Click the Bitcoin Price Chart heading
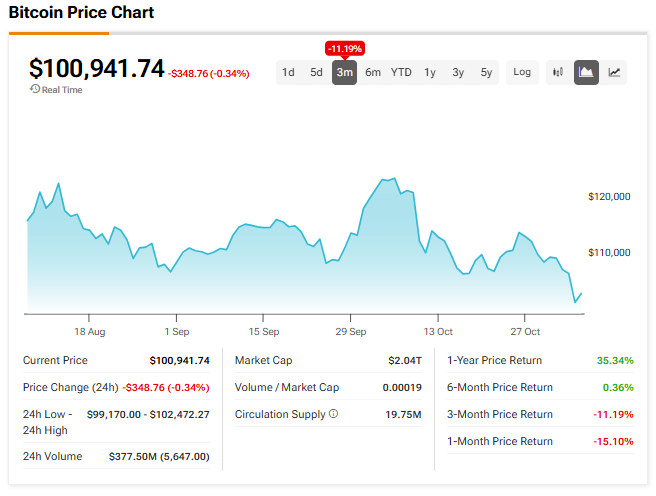This screenshot has height=496, width=656. click(81, 14)
